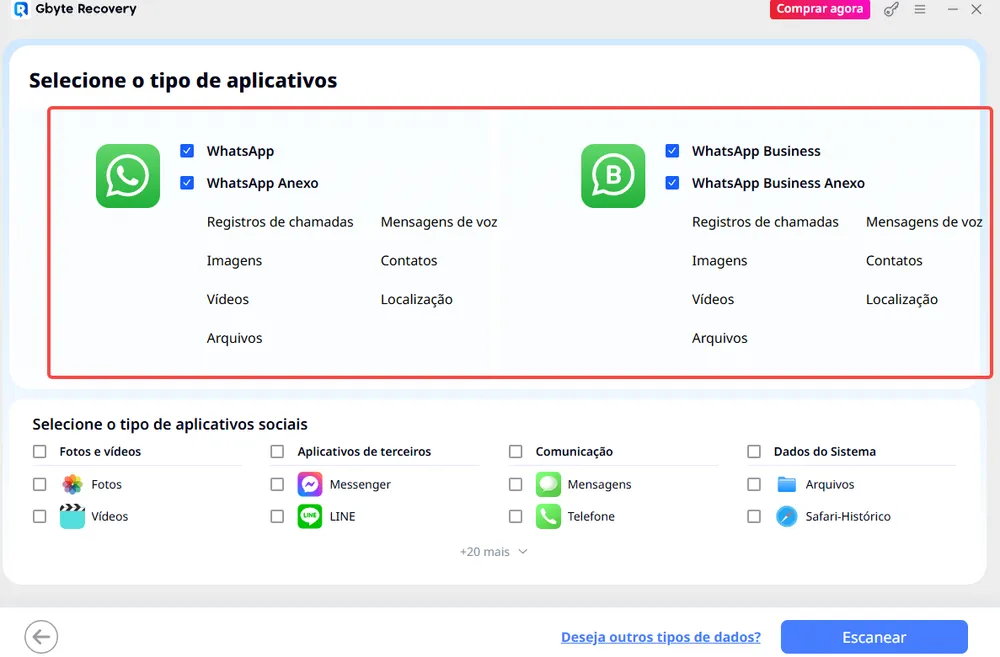
Task: Click the Vídeos icon
Action: (70, 516)
